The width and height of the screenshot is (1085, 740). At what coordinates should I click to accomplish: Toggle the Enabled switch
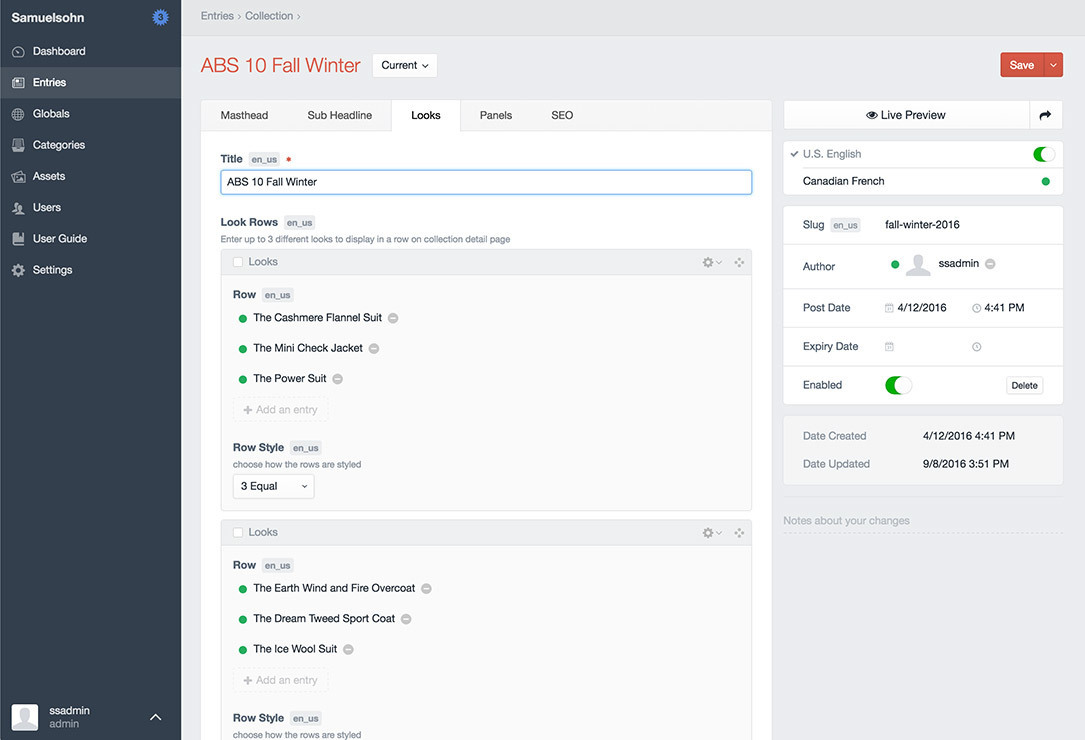[x=898, y=386]
